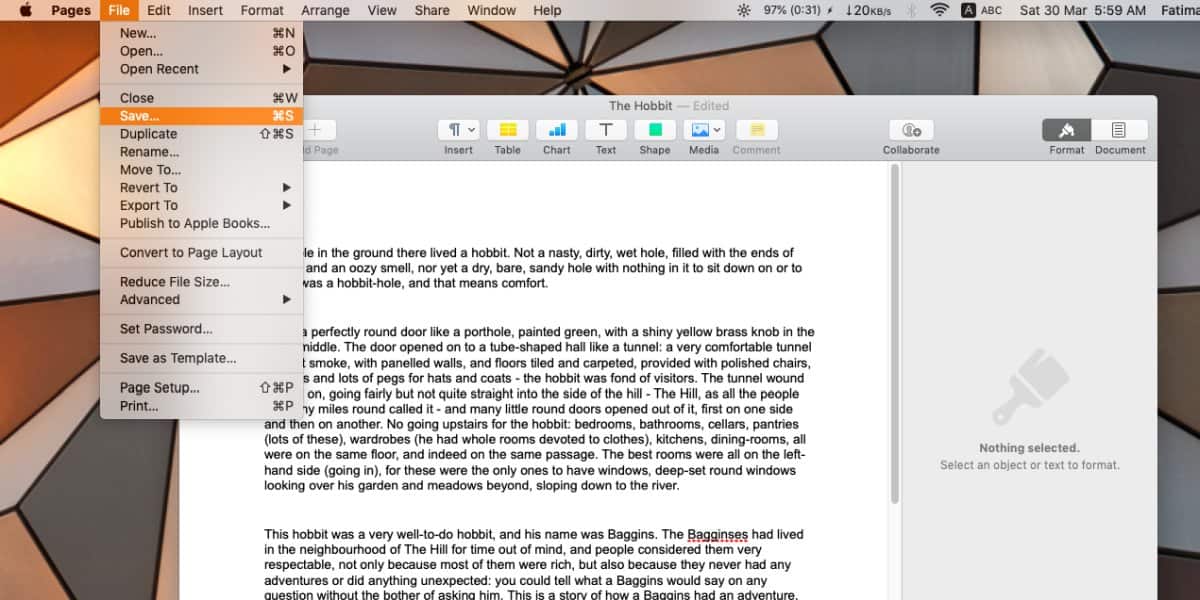Screen dimensions: 1200x600
Task: Click Reduce File Size… option
Action: coord(175,282)
